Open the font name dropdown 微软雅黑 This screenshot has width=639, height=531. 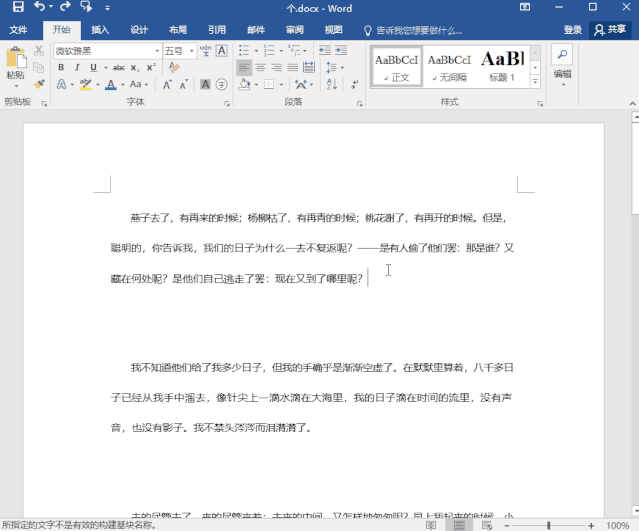click(157, 51)
